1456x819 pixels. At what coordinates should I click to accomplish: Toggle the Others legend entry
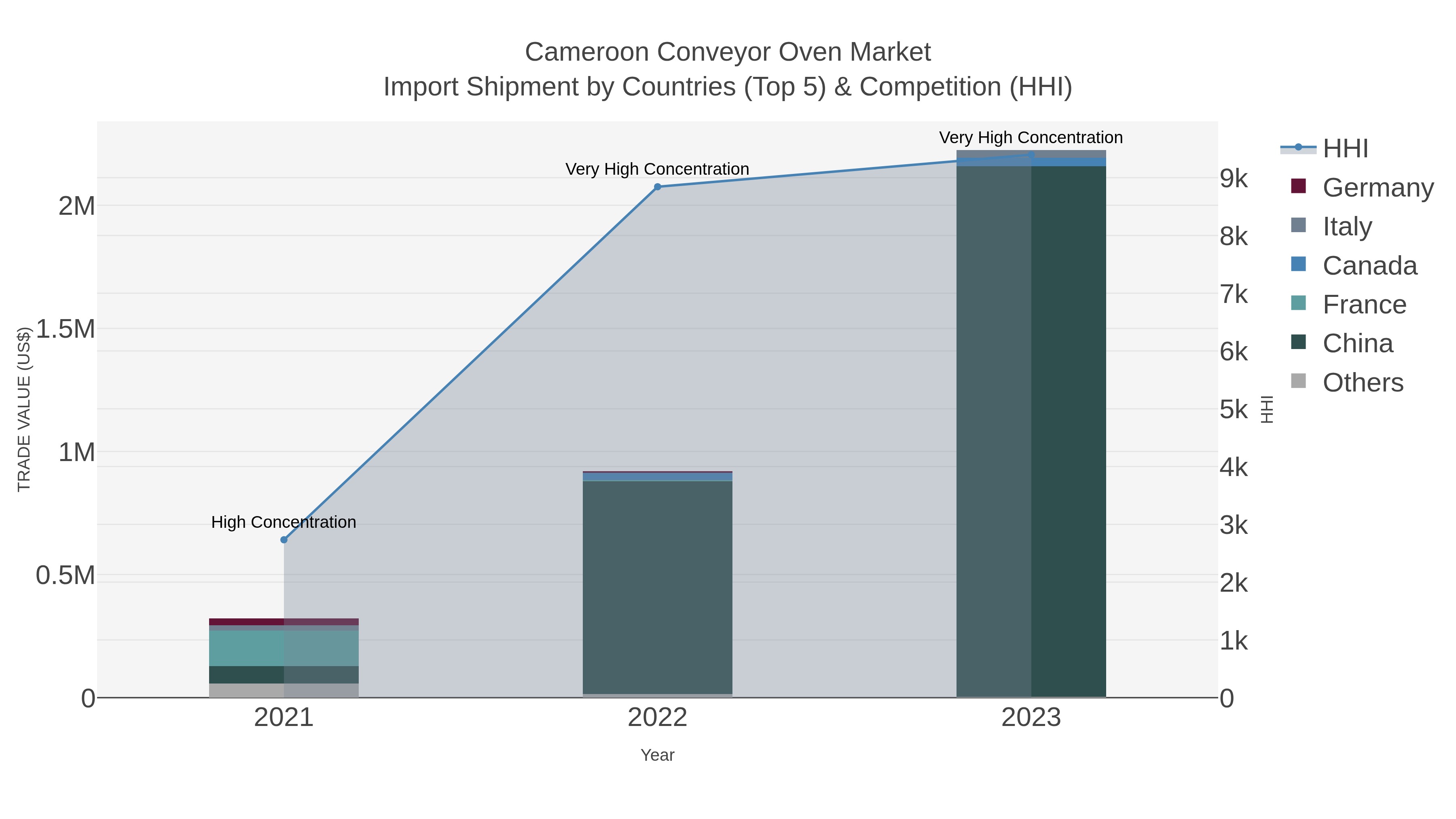click(1347, 382)
